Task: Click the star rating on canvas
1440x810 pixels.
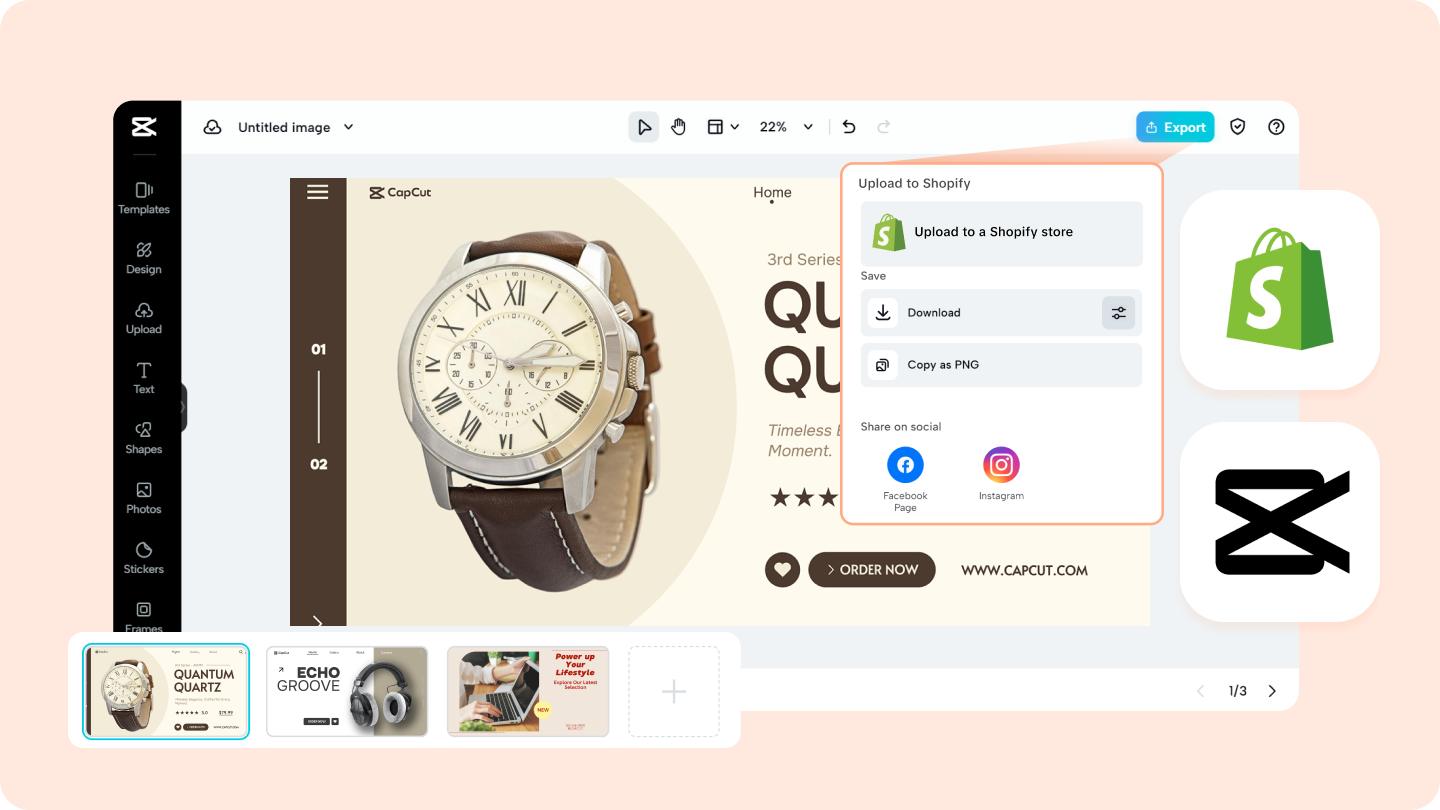Action: [x=804, y=497]
